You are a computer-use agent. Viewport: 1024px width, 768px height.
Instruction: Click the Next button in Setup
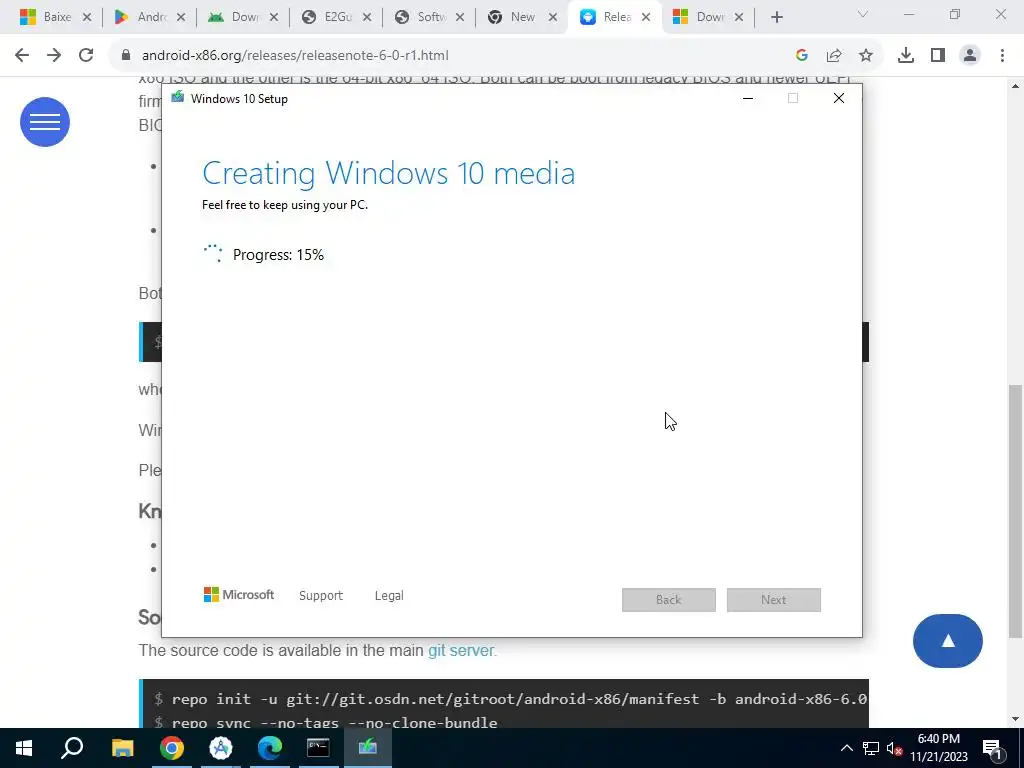click(774, 600)
